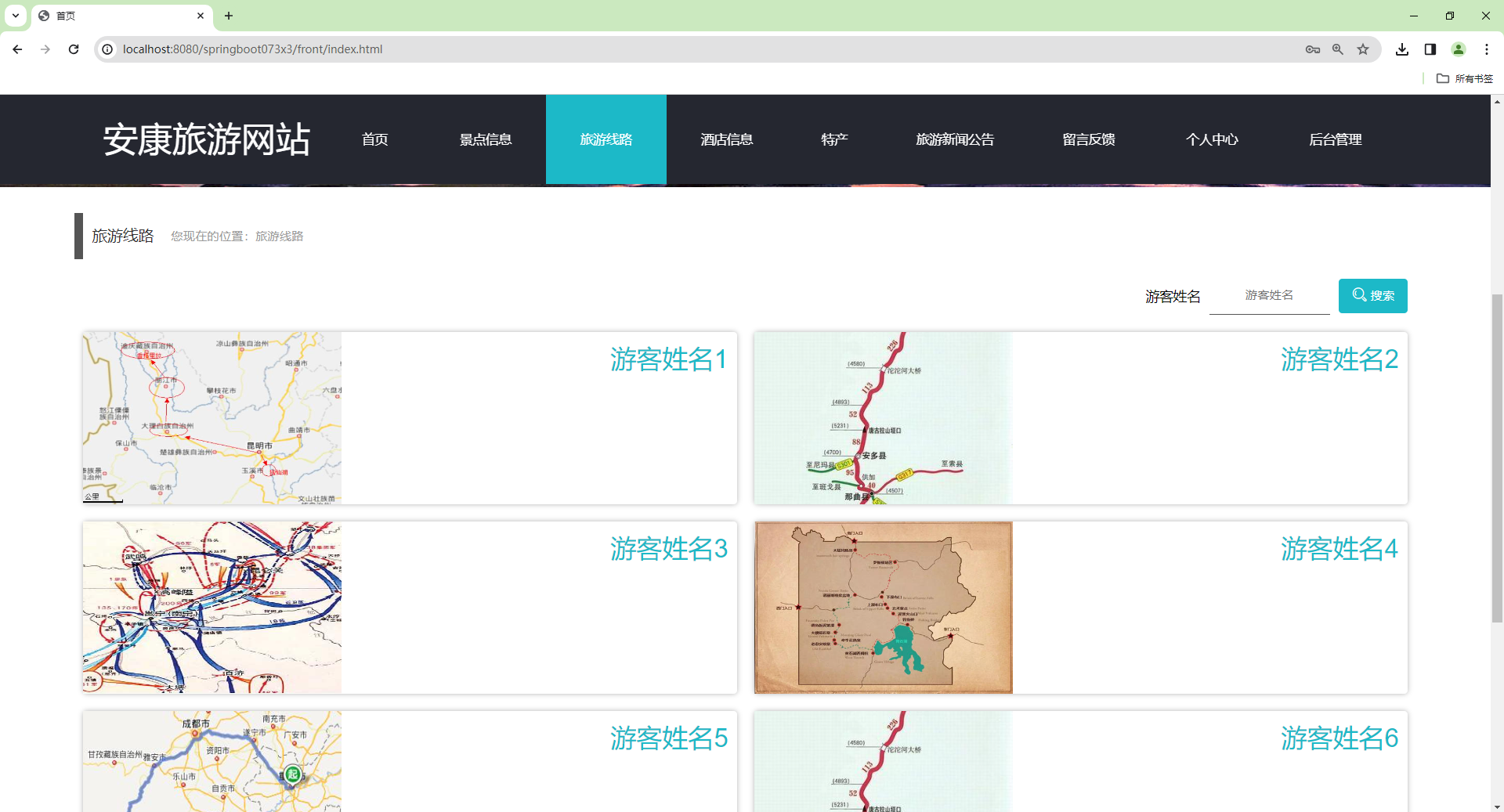Click the 游客姓名1 card title
This screenshot has height=812, width=1504.
tap(669, 359)
